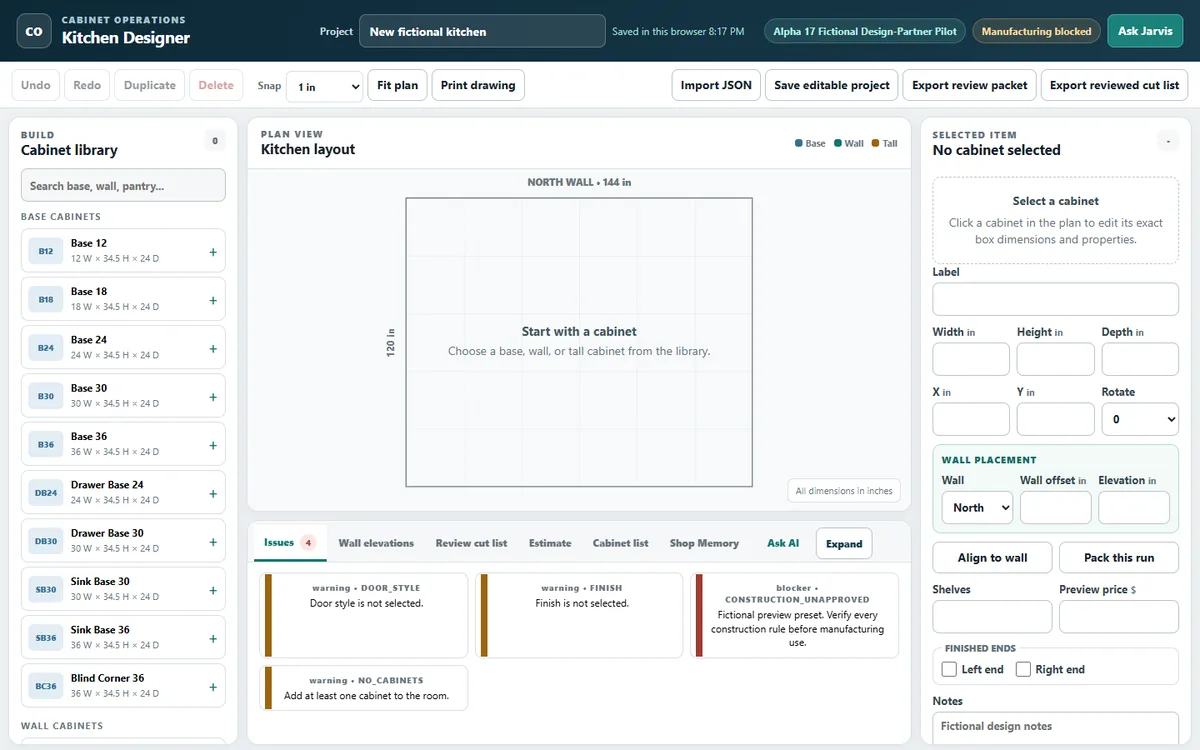Click the CONSTRUCTION_UNAPPROVED blocker issue card
Image resolution: width=1200 pixels, height=750 pixels.
tap(795, 615)
